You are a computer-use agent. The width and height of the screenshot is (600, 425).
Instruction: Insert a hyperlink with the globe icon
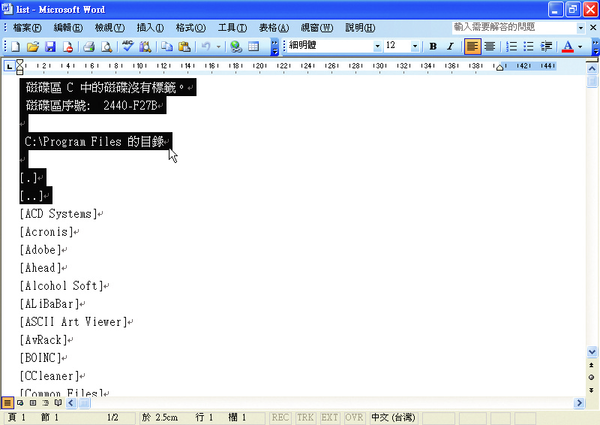tap(236, 47)
